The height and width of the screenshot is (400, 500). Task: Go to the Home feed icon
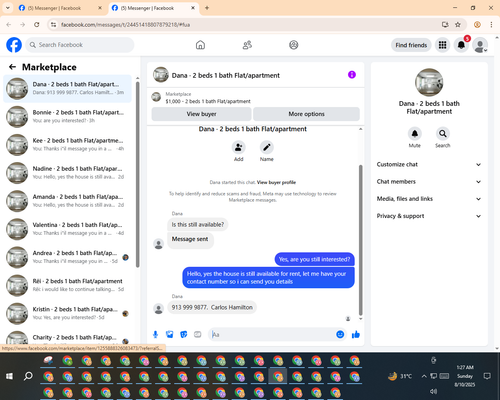[200, 45]
